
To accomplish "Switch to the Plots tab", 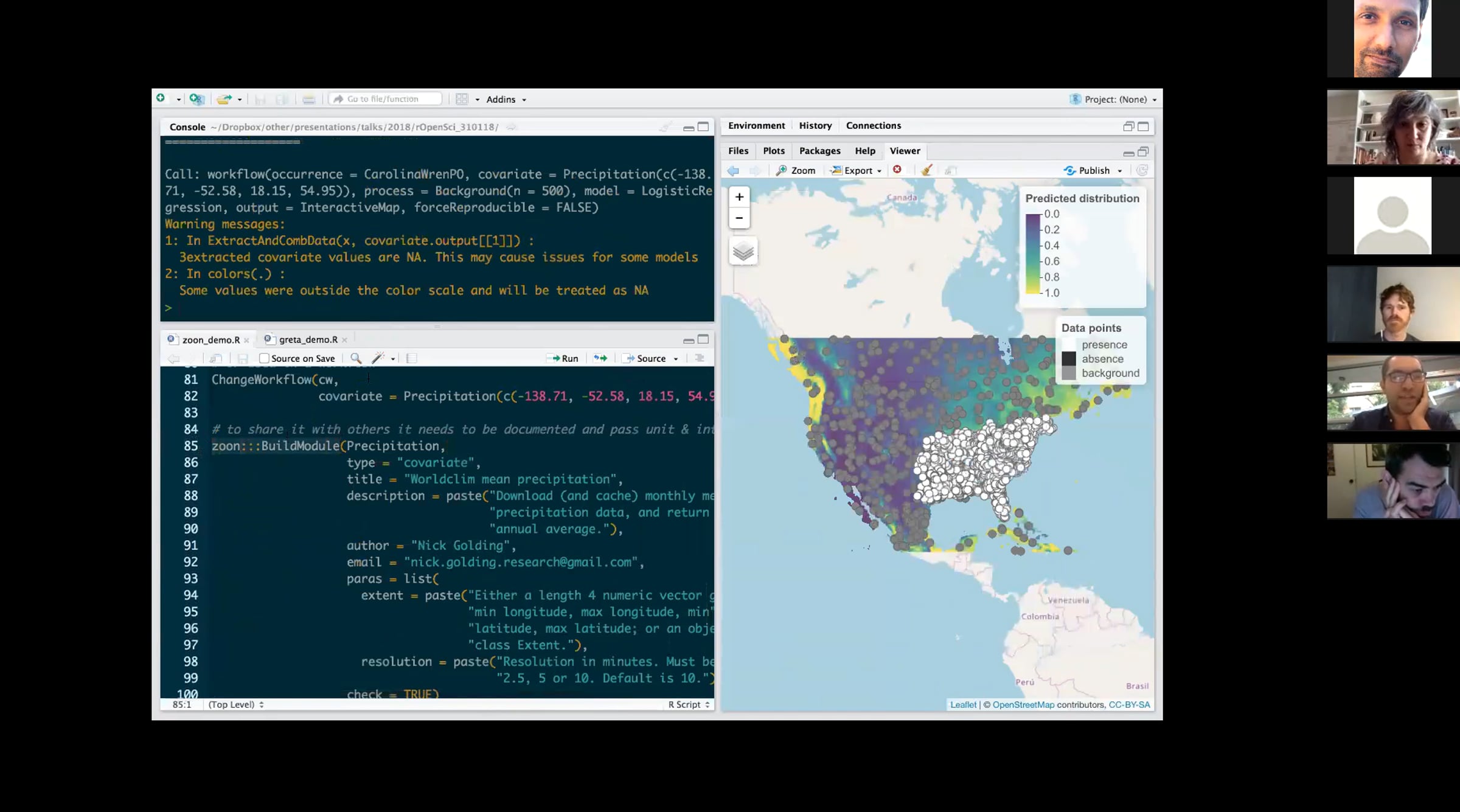I will click(x=774, y=151).
